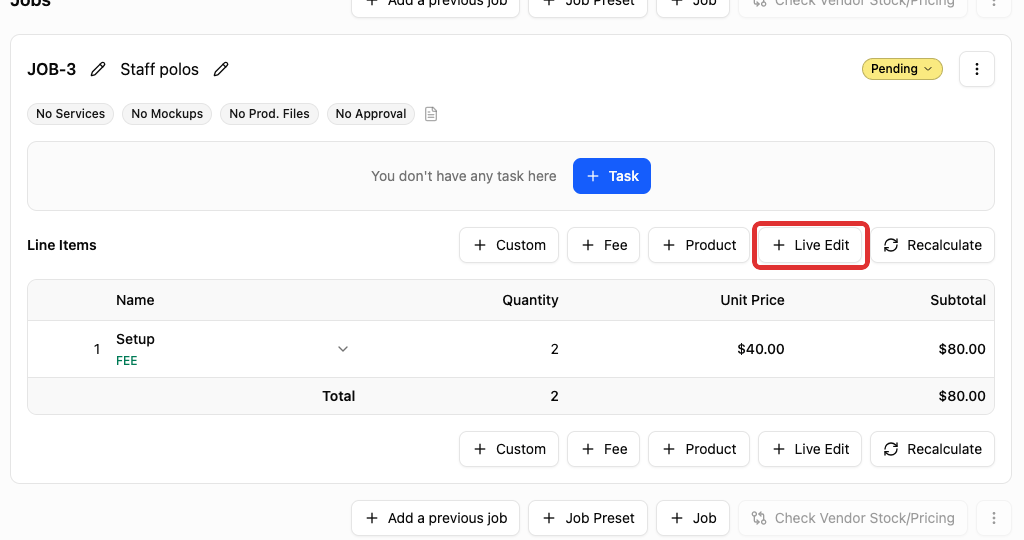Select the Staff polos job title
Image resolution: width=1024 pixels, height=540 pixels.
pos(159,69)
